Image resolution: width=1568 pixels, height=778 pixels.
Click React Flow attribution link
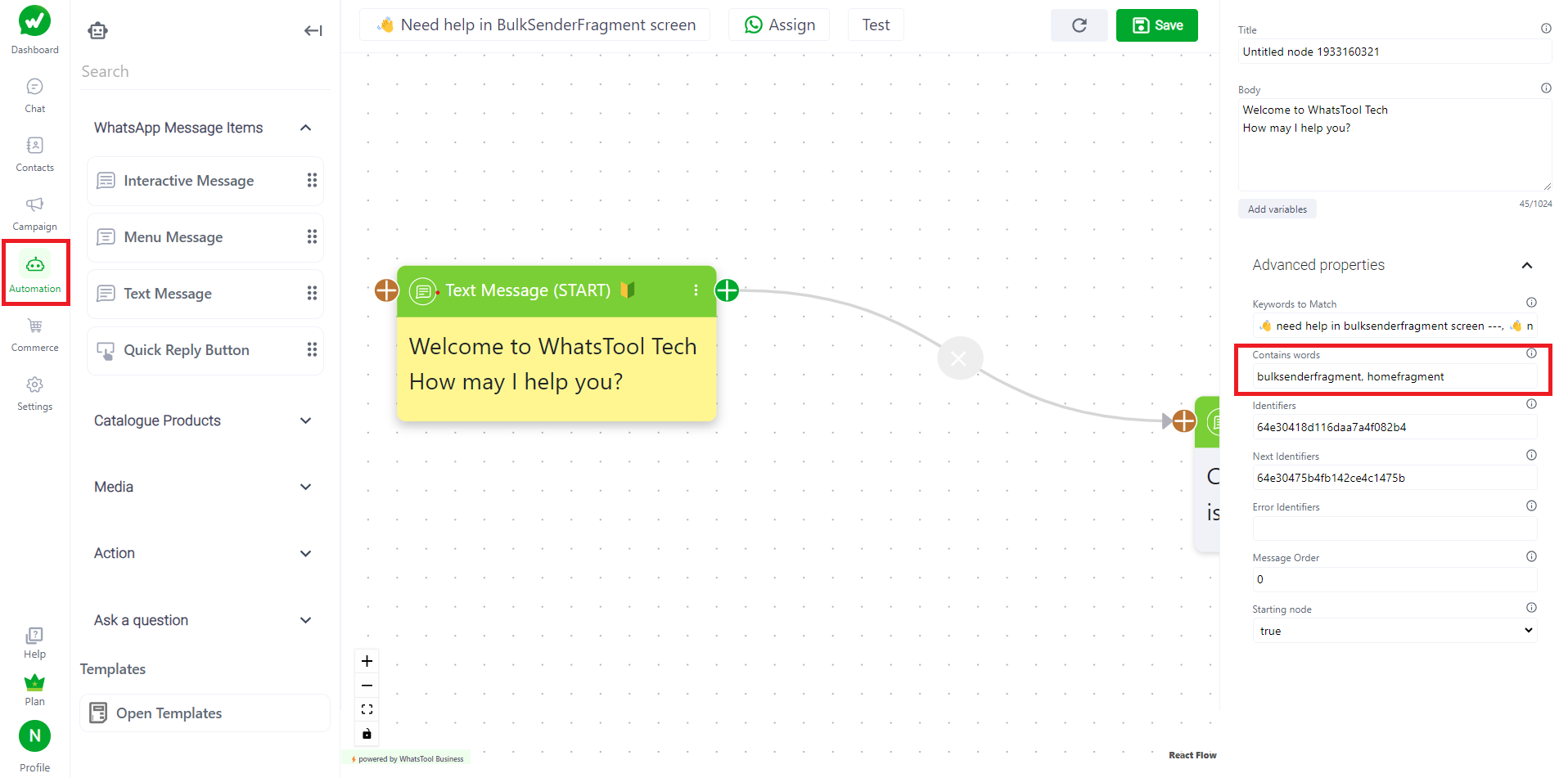click(x=1192, y=755)
